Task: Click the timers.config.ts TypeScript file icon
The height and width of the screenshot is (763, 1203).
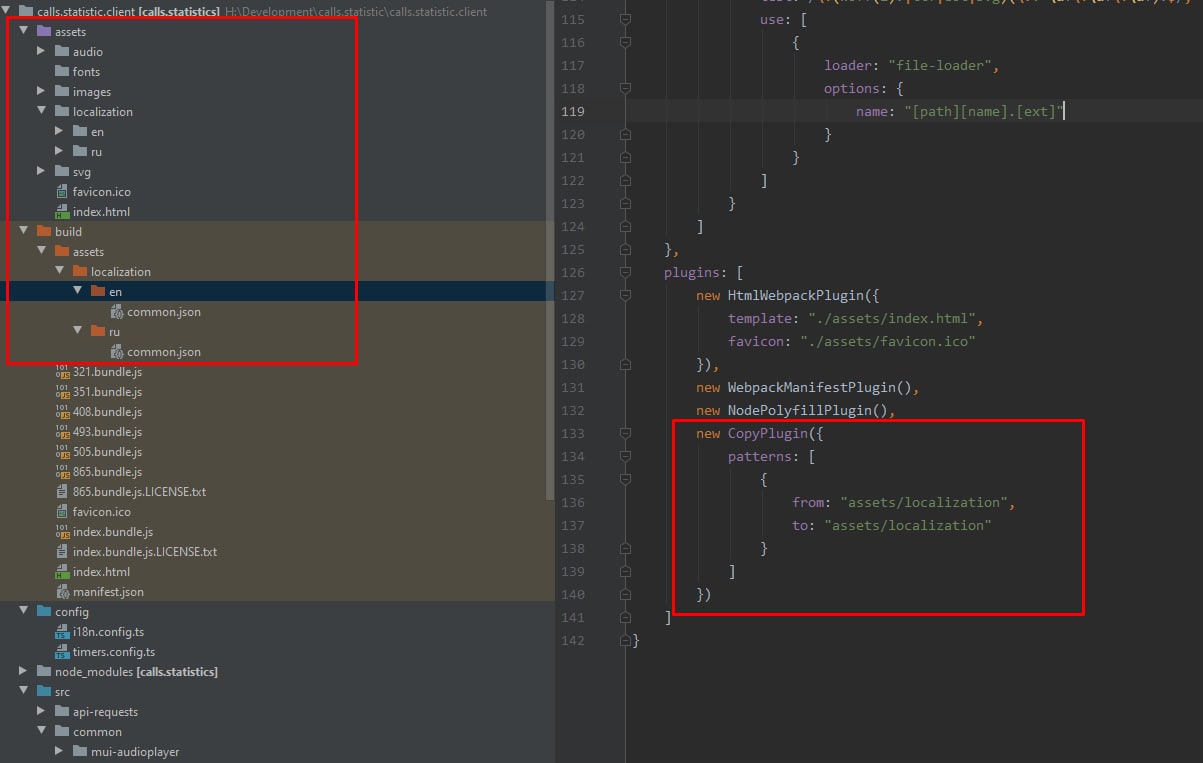Action: pyautogui.click(x=62, y=651)
